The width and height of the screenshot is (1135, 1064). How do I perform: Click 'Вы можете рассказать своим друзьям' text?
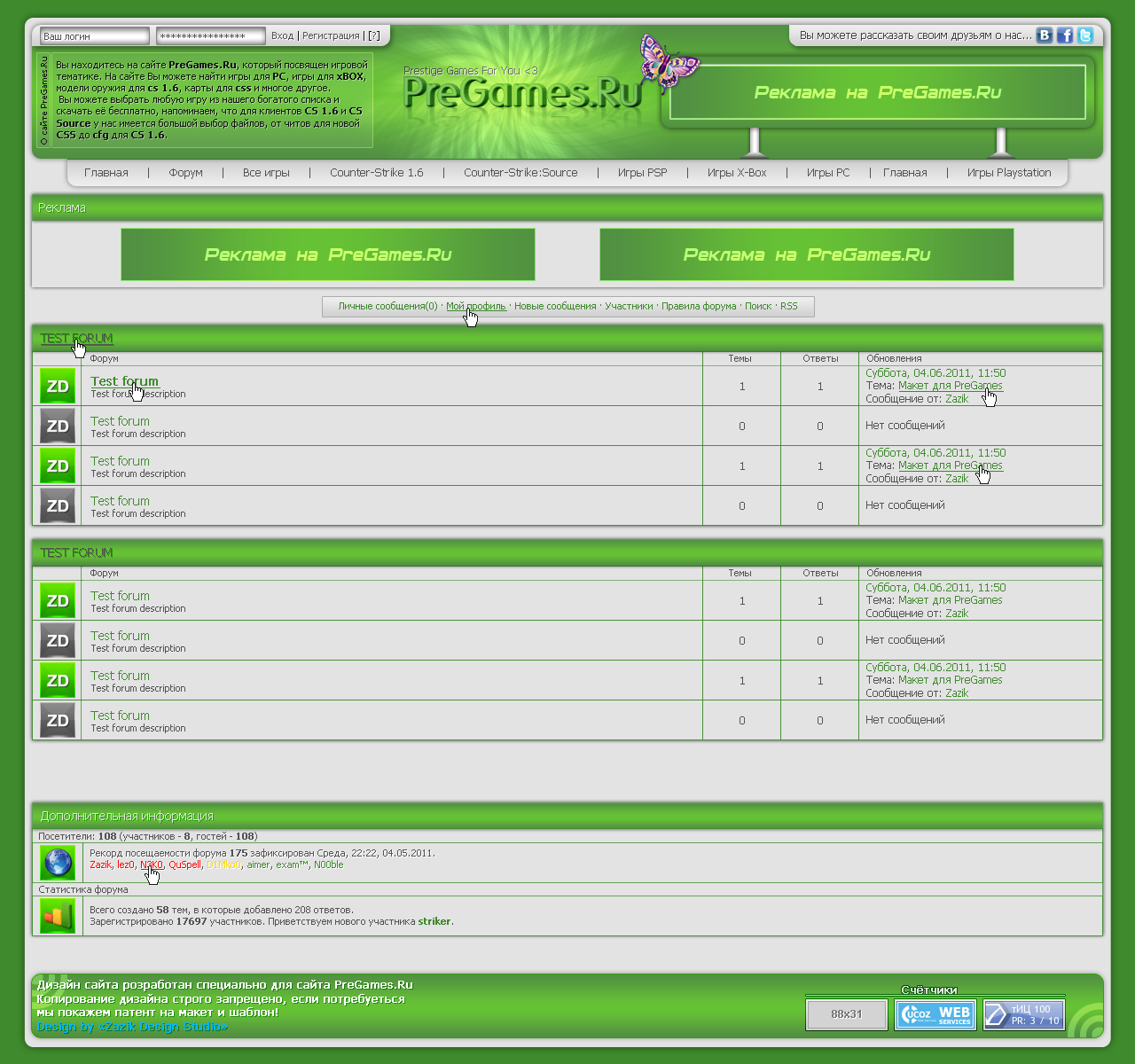(x=916, y=35)
